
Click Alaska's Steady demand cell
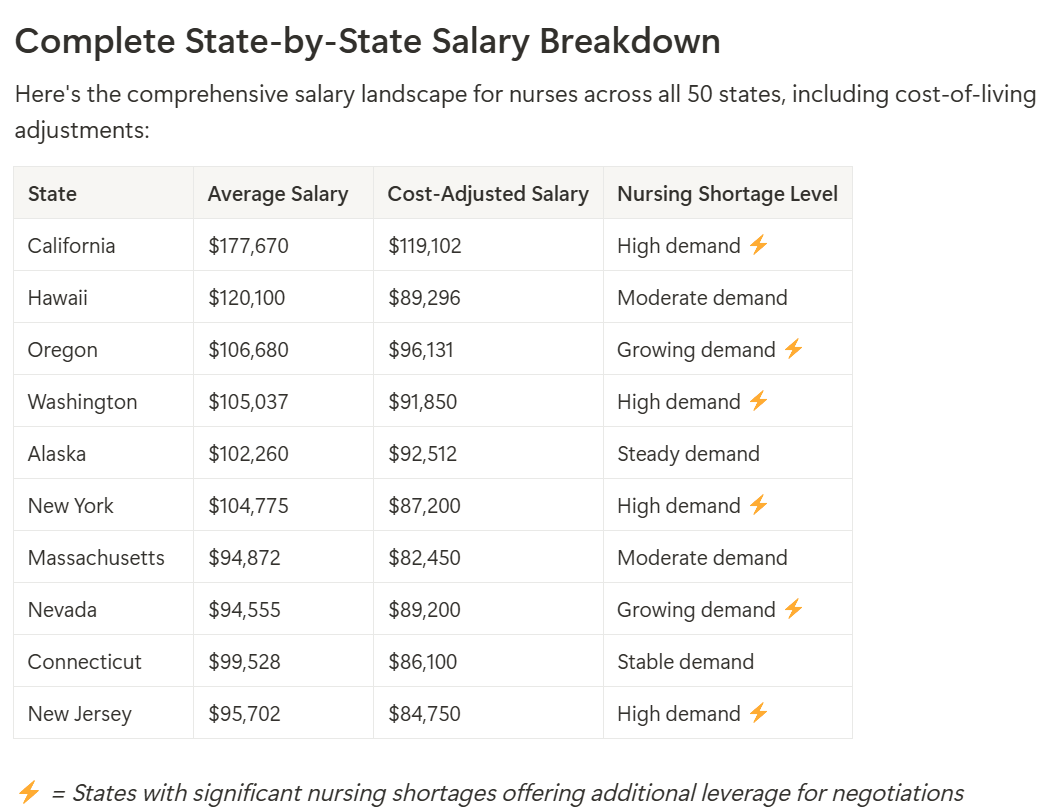click(688, 454)
